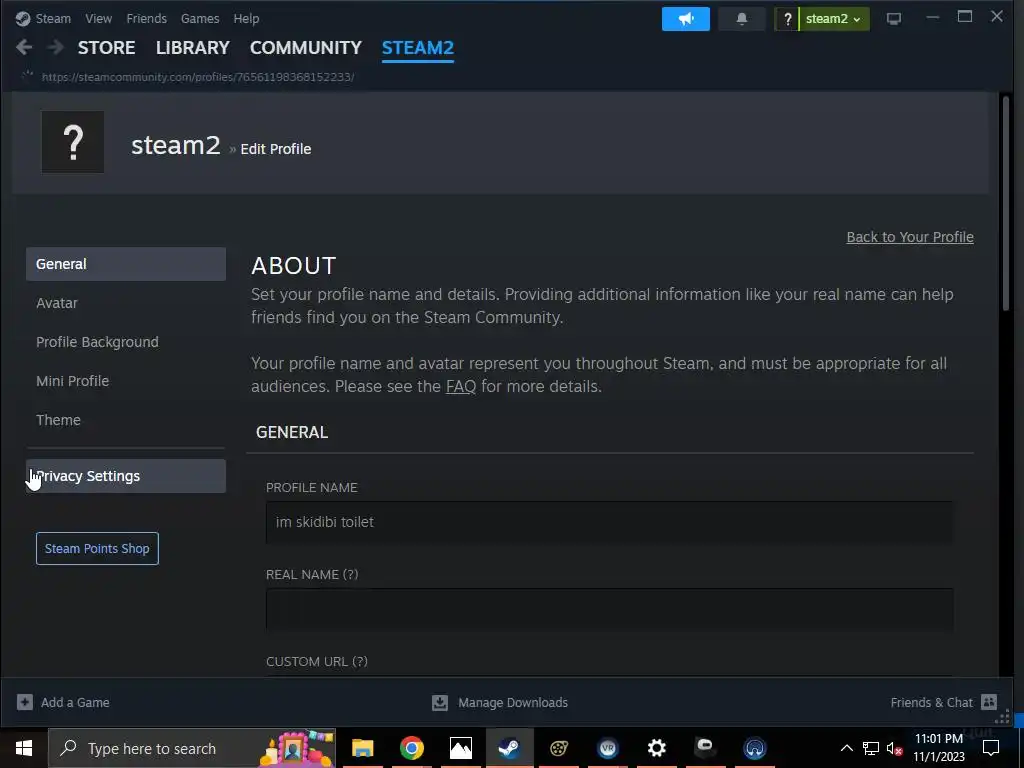Open the Games menu
This screenshot has height=768, width=1024.
point(200,18)
